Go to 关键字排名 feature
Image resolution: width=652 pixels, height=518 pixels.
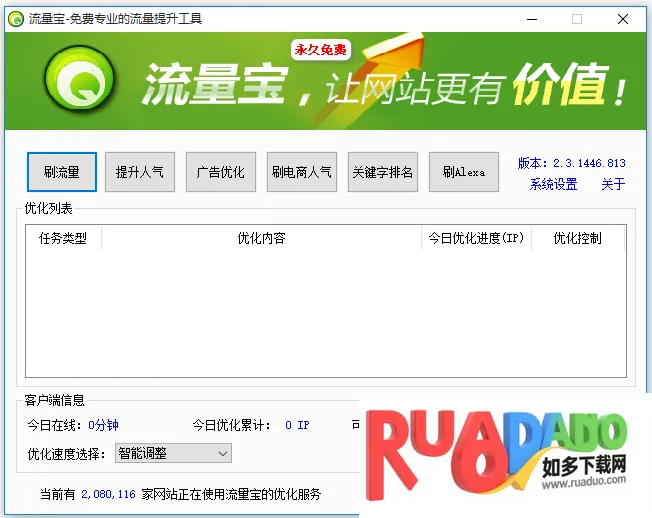point(382,172)
